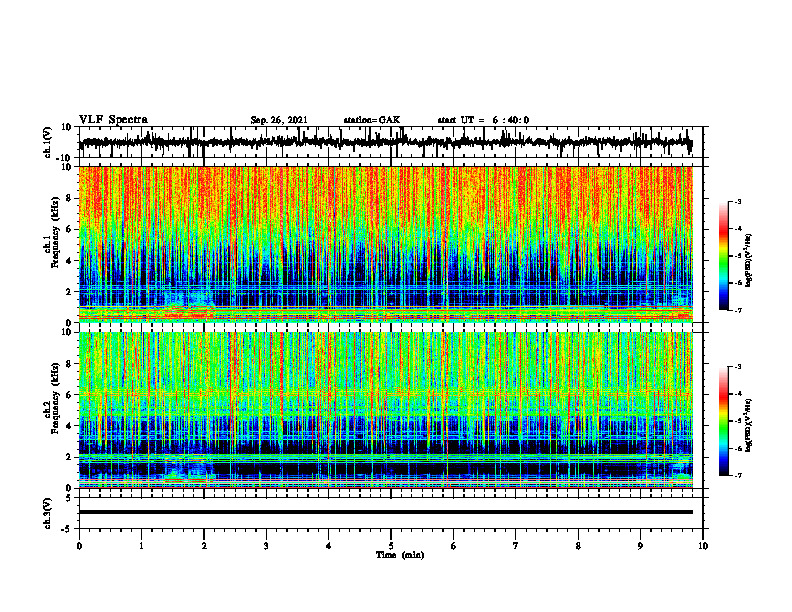Viewport: 792px width, 612px height.
Task: Click time axis tick label "0"
Action: click(79, 546)
